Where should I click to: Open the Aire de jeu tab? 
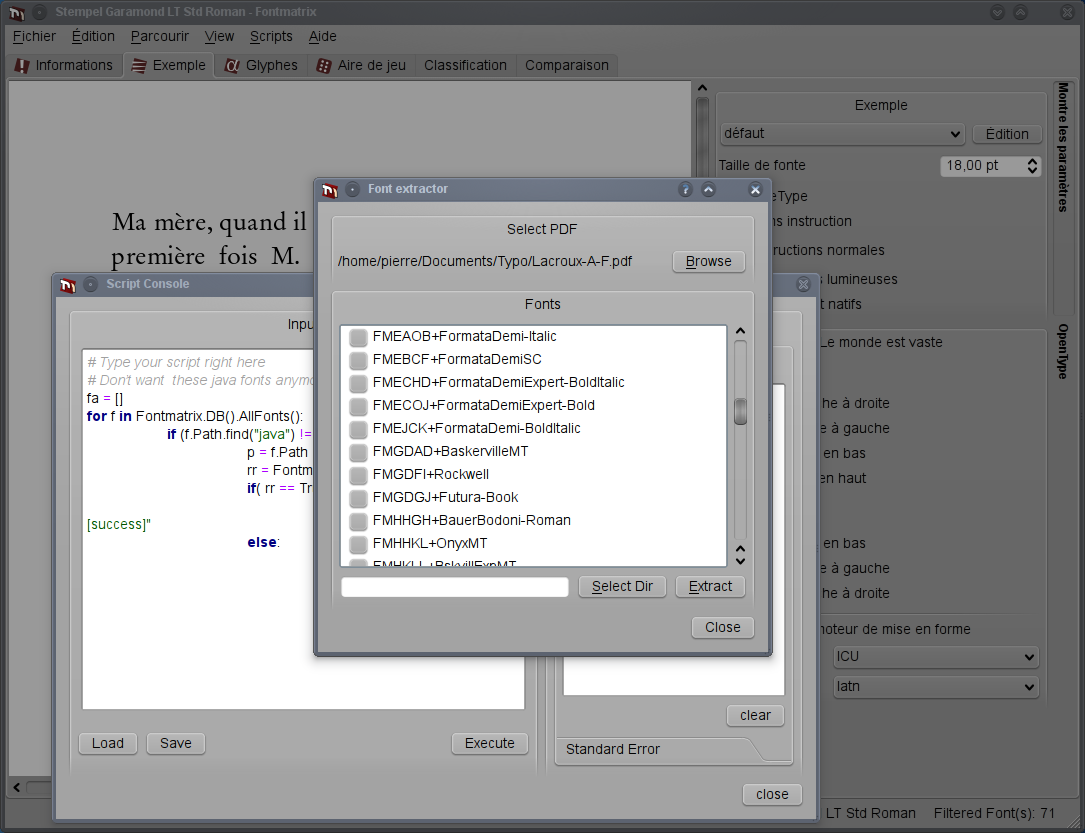pos(361,65)
